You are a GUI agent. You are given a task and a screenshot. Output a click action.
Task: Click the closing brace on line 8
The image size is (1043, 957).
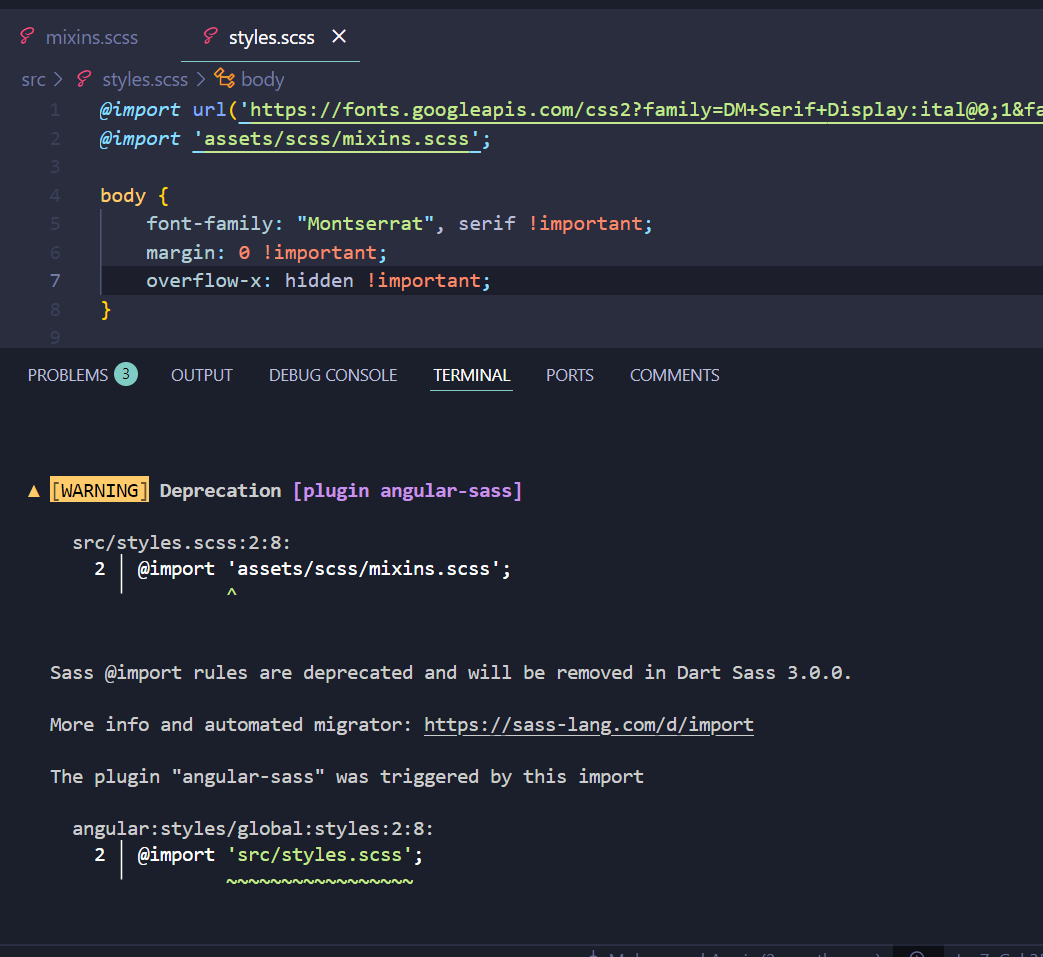(106, 310)
